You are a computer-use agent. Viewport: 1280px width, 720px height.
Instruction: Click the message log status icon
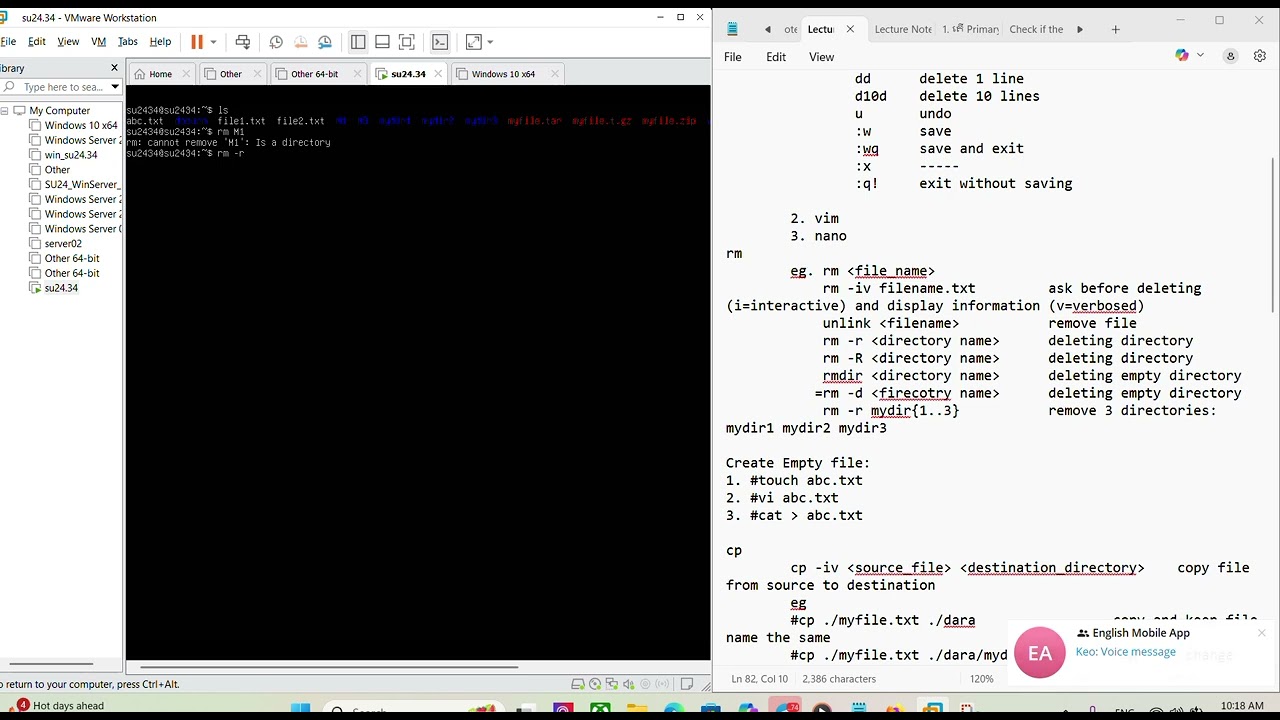coord(686,684)
